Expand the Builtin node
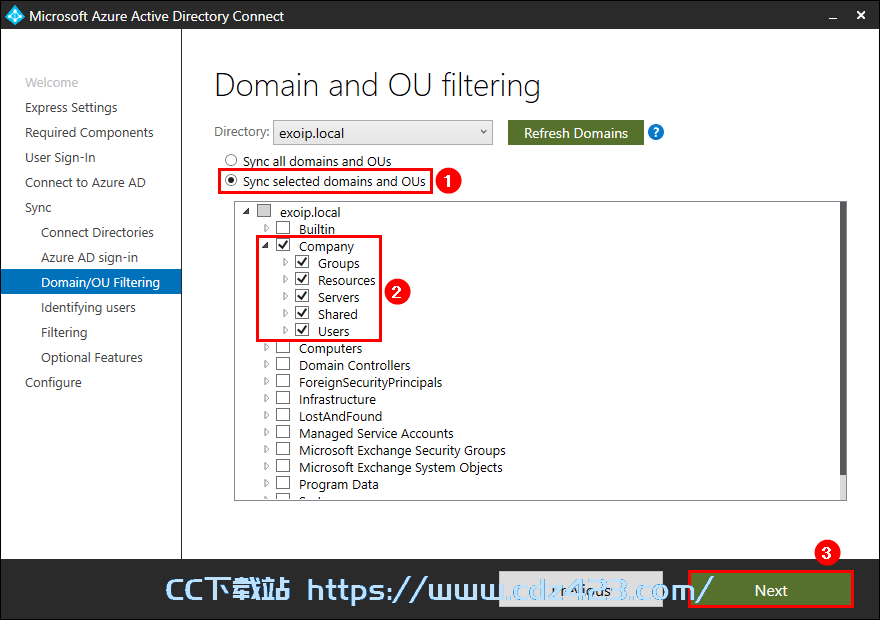Viewport: 880px width, 620px height. [x=266, y=228]
